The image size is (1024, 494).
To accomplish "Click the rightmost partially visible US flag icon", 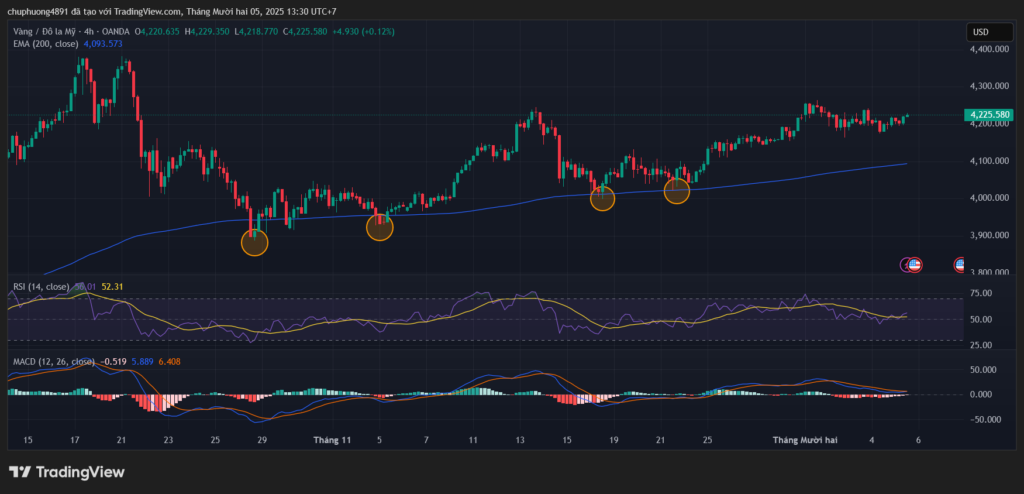I will pos(961,265).
